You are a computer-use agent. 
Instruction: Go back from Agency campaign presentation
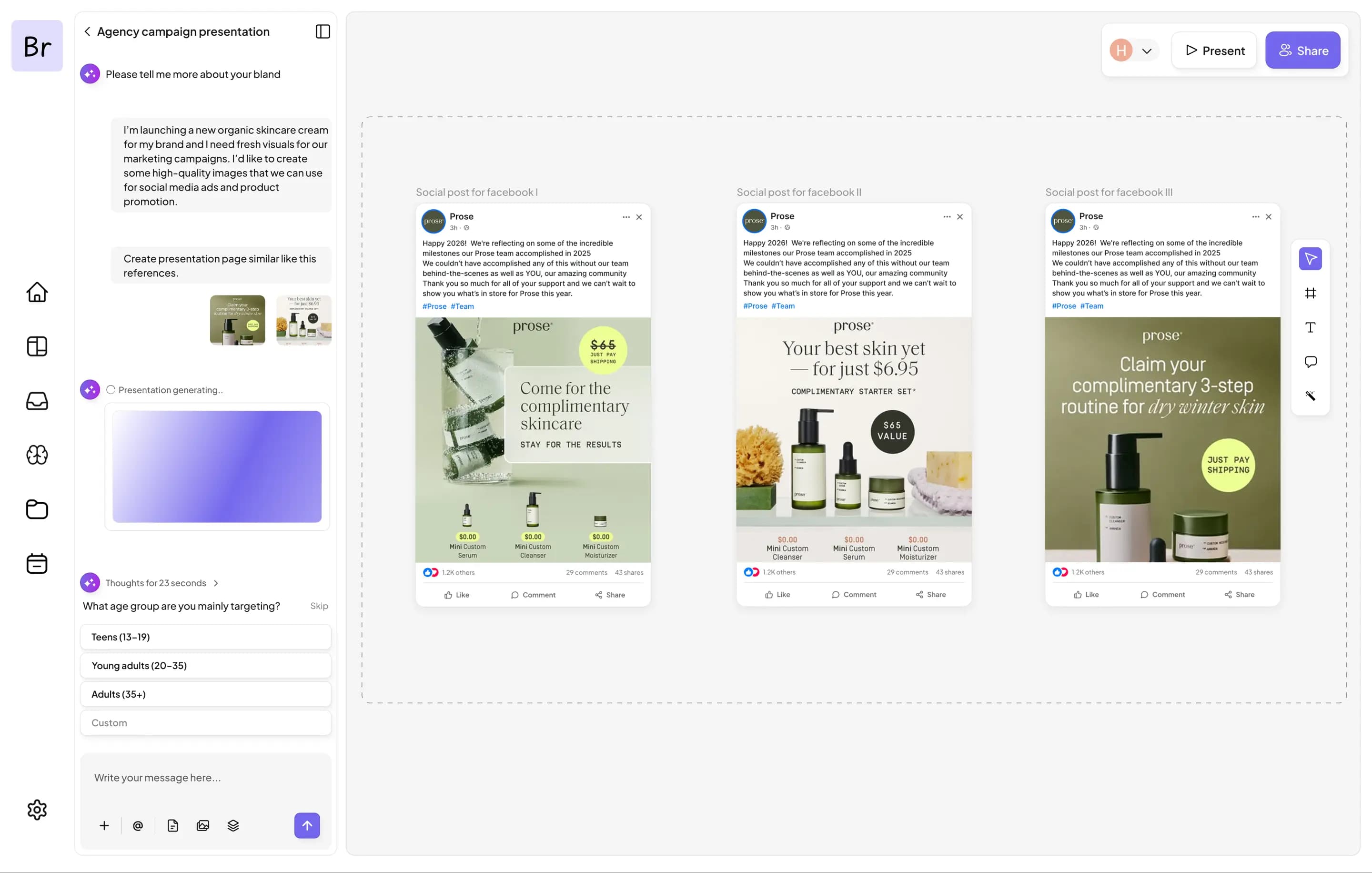coord(87,31)
